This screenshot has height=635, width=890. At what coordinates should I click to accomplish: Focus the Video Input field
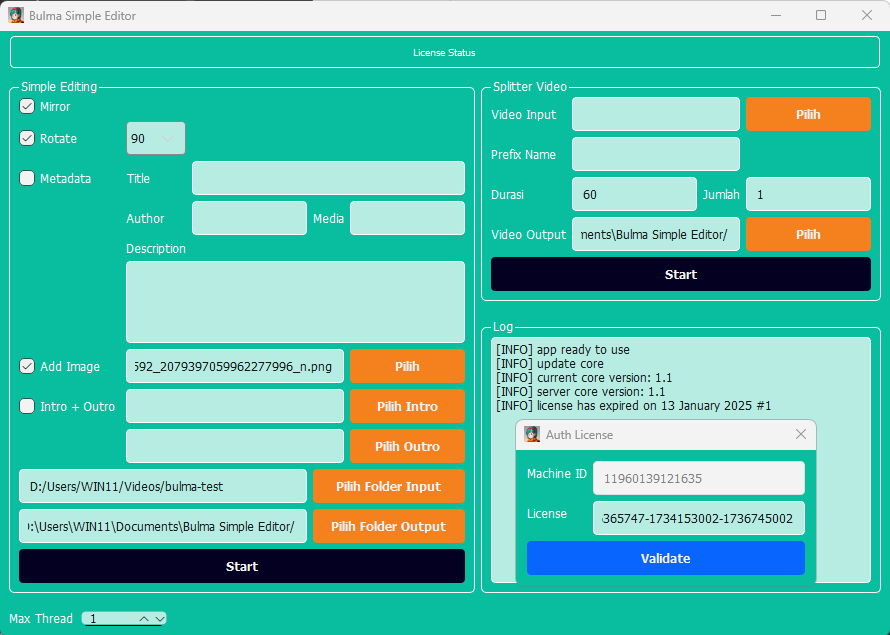(656, 114)
